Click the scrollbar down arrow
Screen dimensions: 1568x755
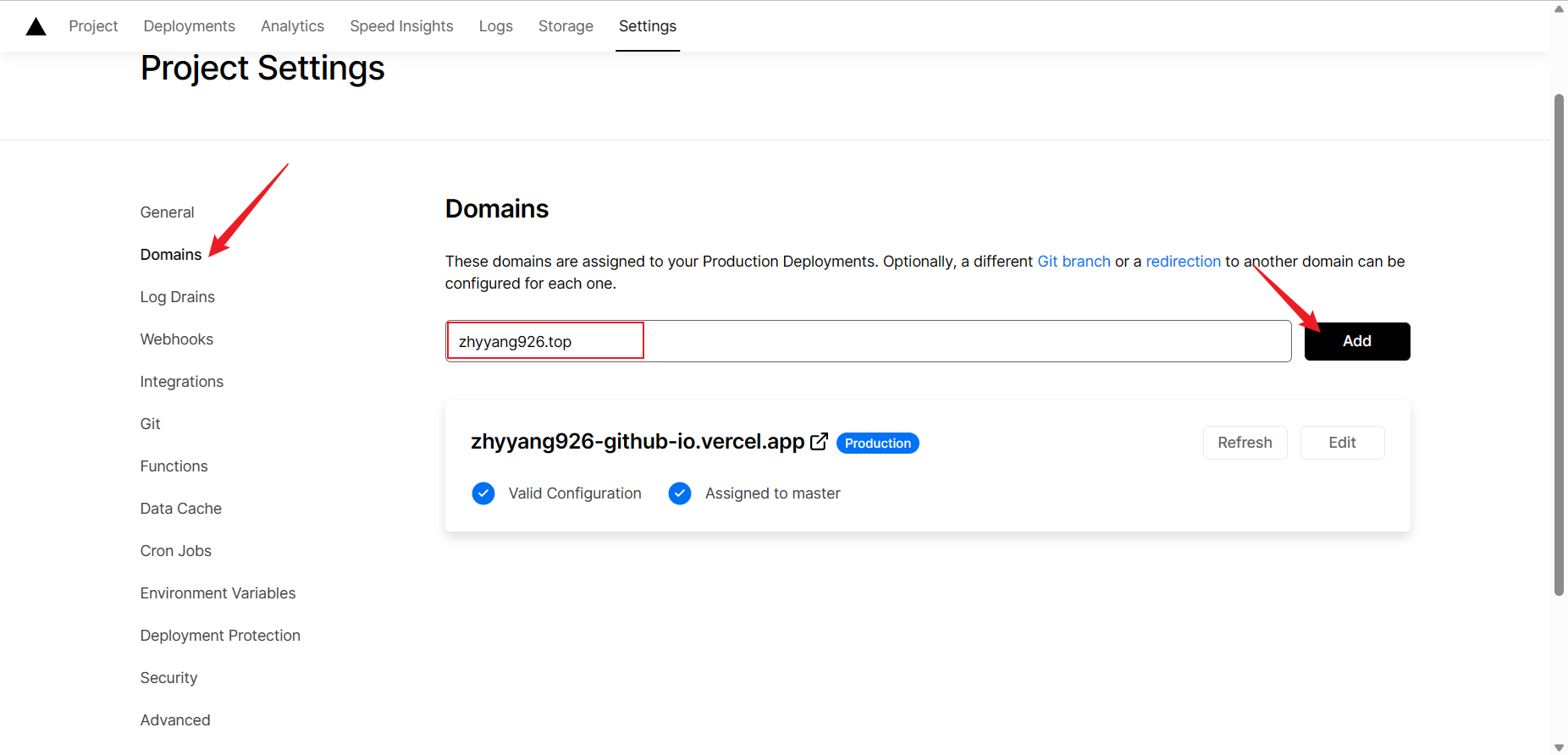point(1559,747)
